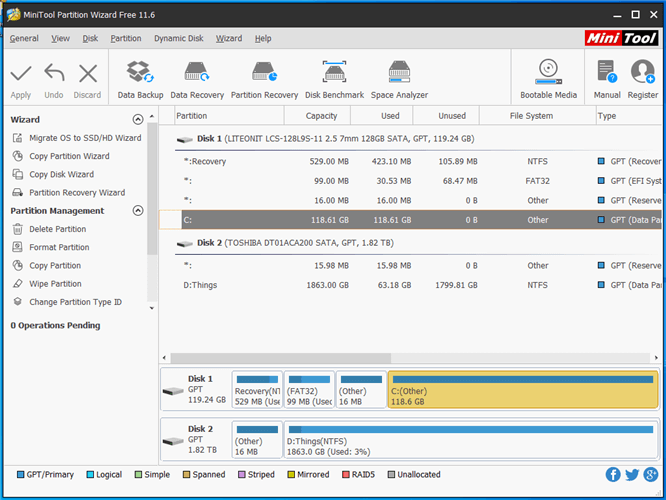Click the Disk 1 drive icon in list
The image size is (666, 500).
click(x=185, y=139)
